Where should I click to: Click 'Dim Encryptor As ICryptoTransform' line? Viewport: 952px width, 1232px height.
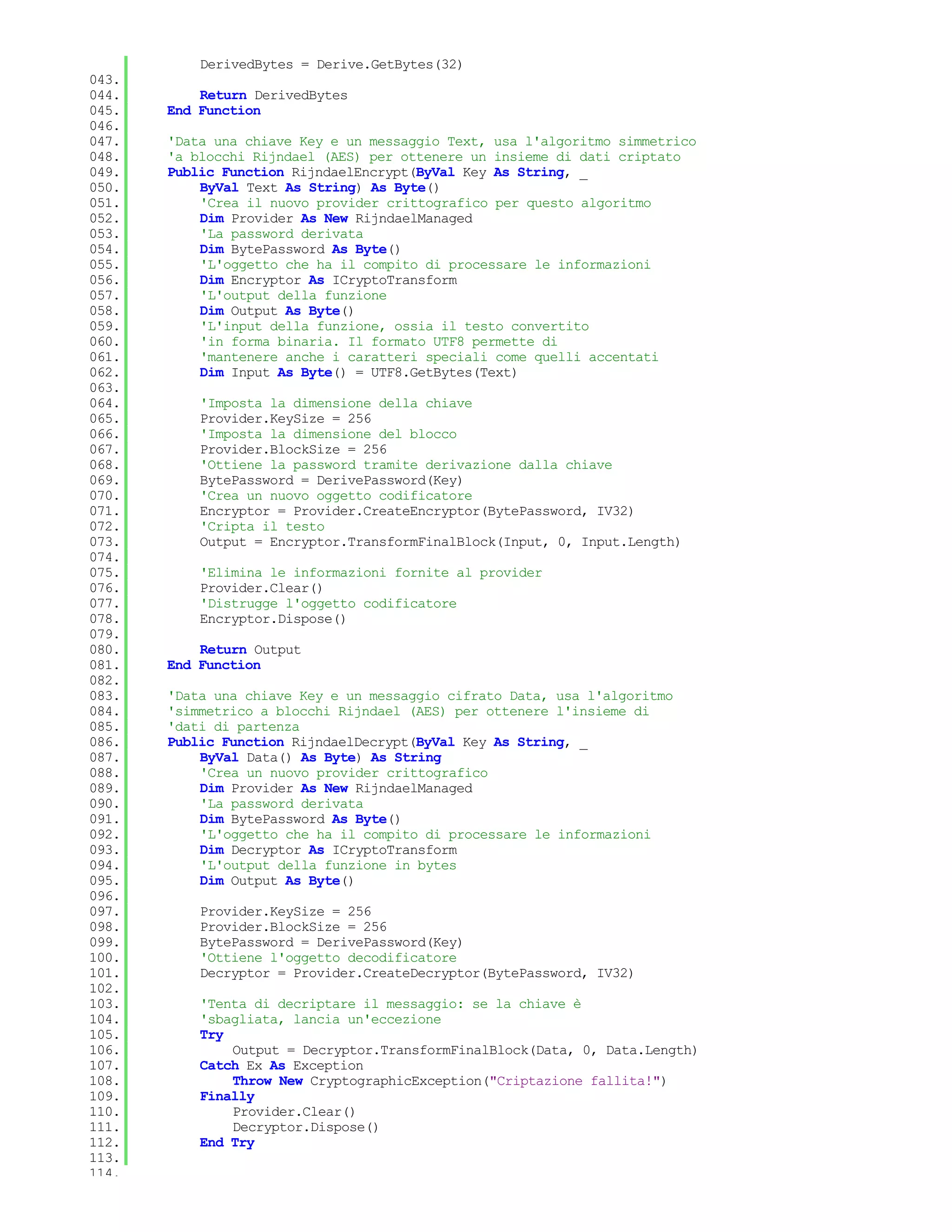tap(328, 280)
